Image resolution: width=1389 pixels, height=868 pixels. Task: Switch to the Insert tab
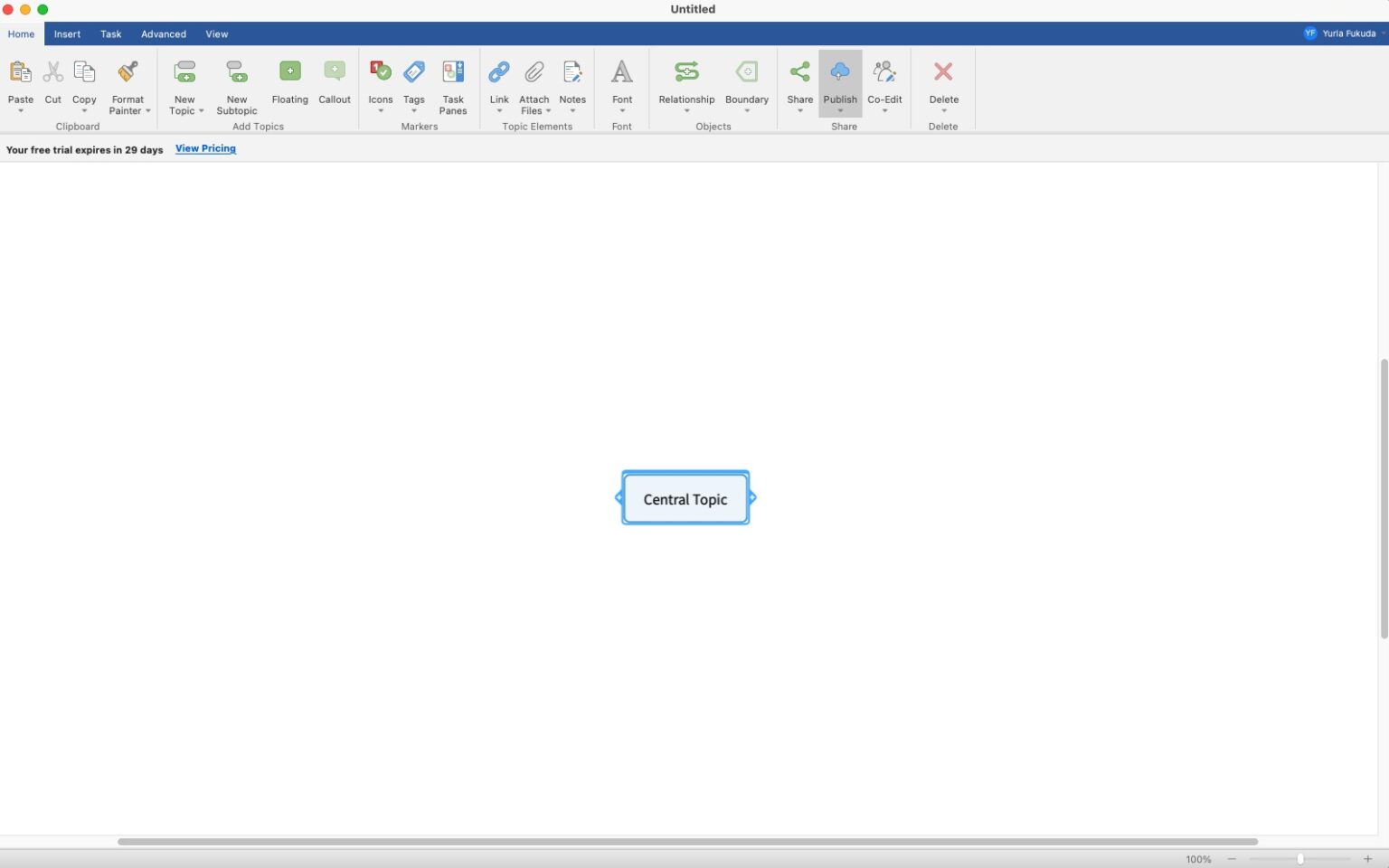67,33
